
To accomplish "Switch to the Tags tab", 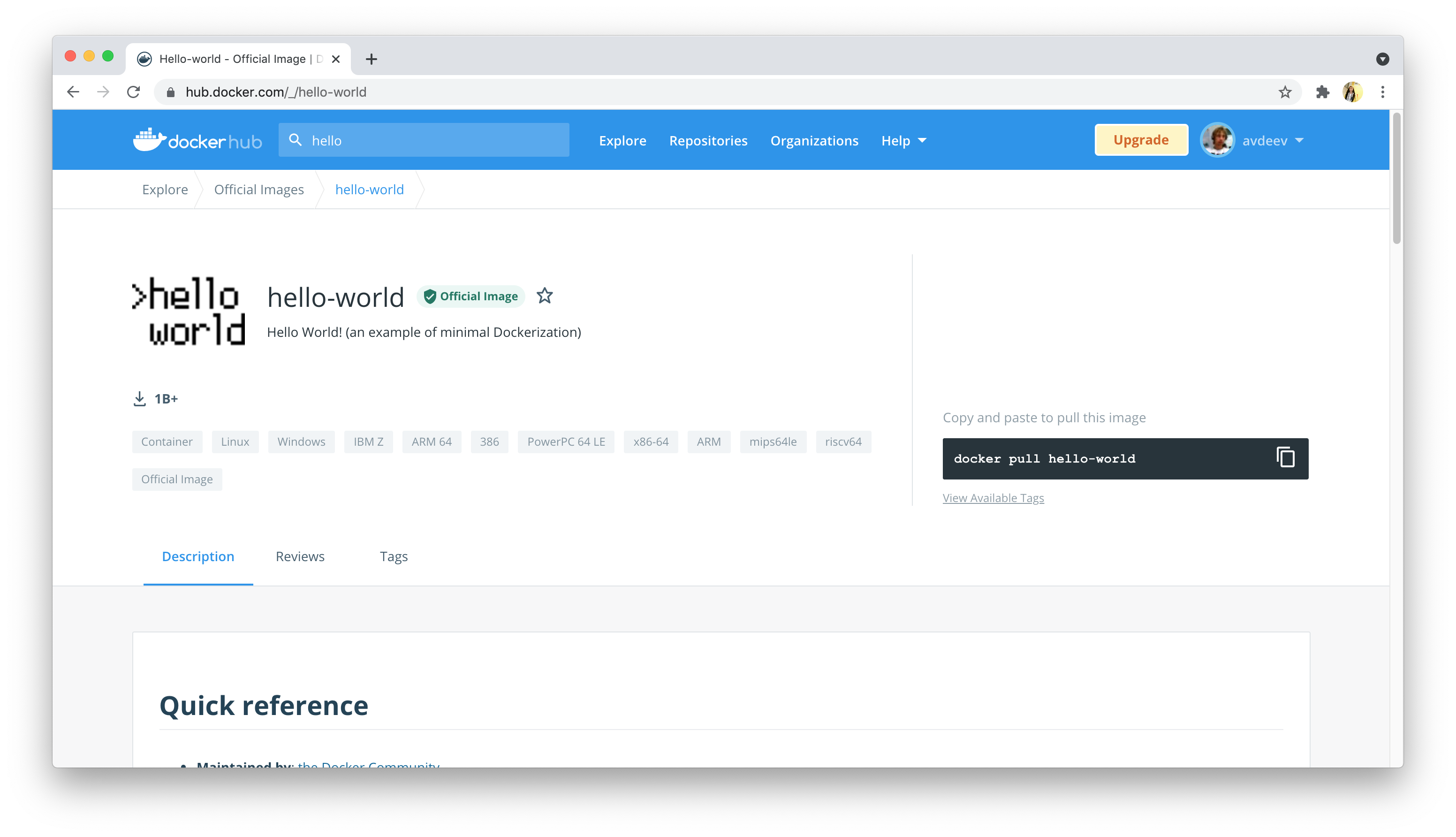I will (394, 556).
